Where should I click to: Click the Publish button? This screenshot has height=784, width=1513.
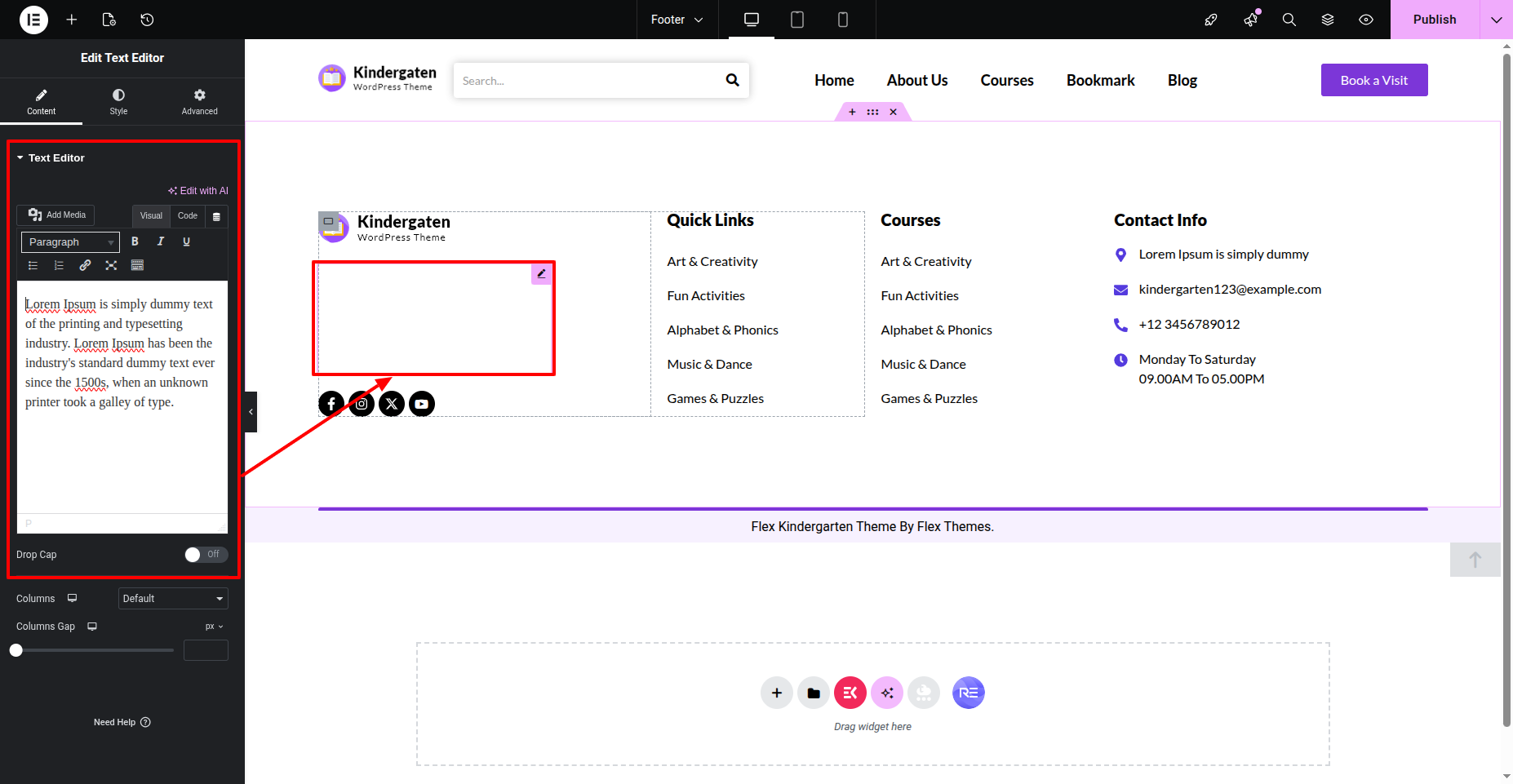click(1434, 20)
